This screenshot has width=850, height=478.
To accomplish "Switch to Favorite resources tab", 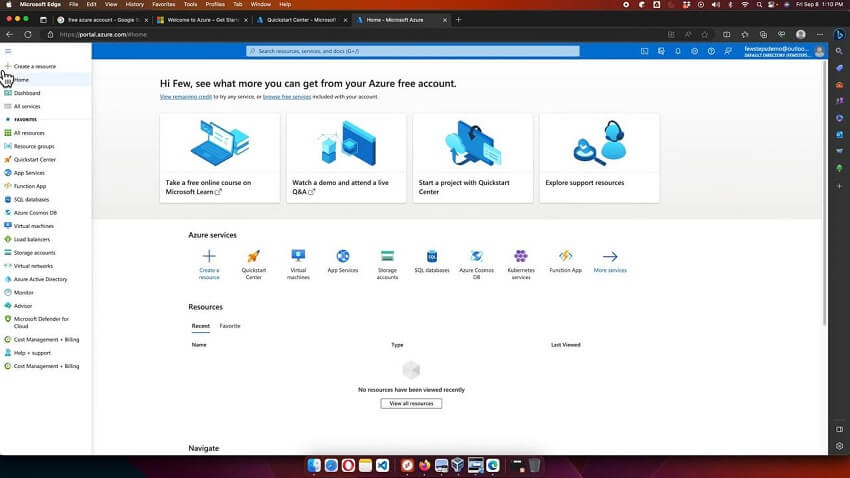I will 230,326.
